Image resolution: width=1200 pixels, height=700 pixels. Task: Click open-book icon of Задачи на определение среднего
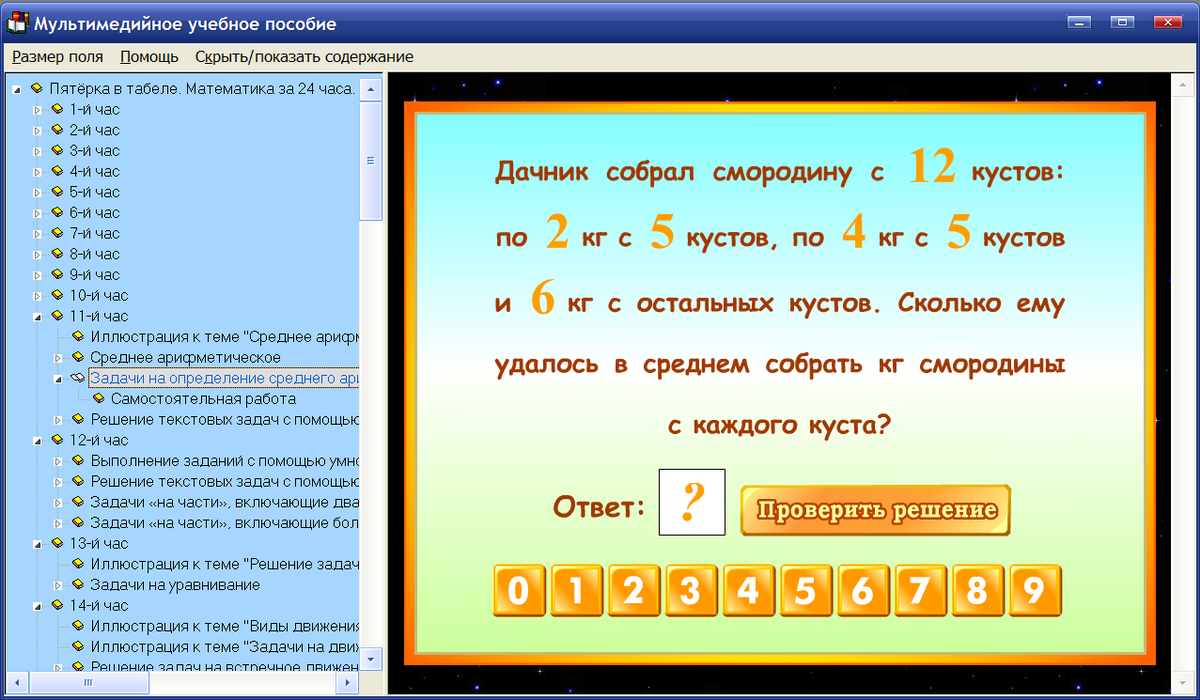(x=78, y=378)
